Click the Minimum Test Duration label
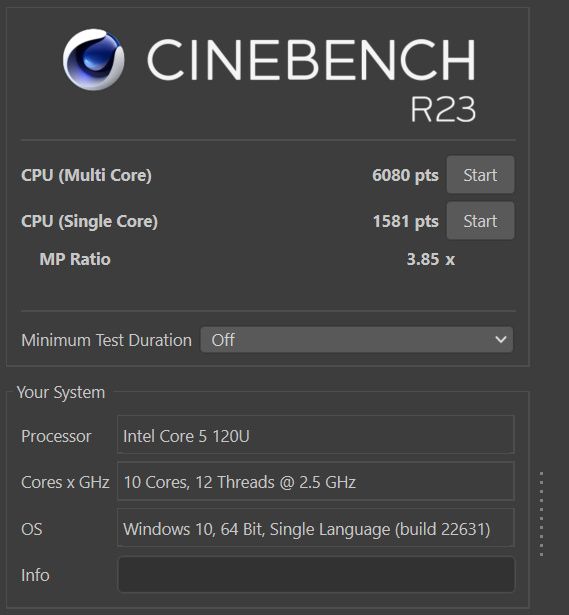Image resolution: width=569 pixels, height=615 pixels. [x=106, y=340]
